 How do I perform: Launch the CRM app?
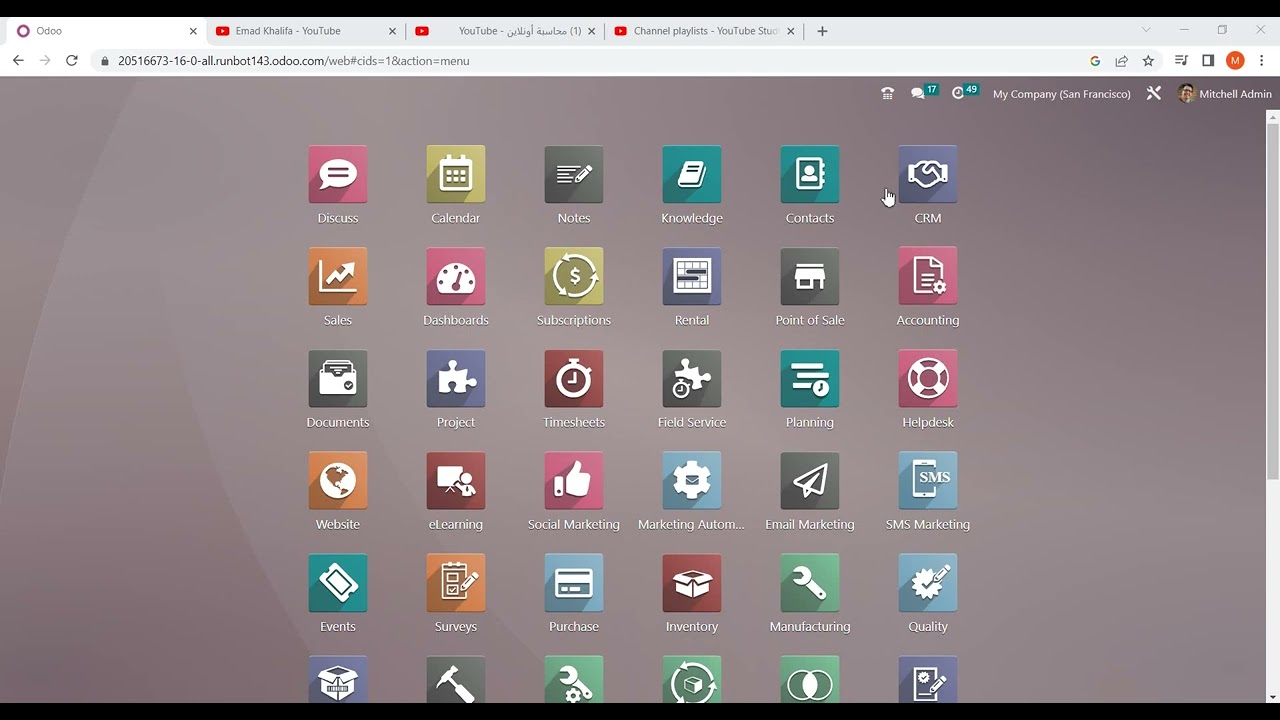coord(928,175)
